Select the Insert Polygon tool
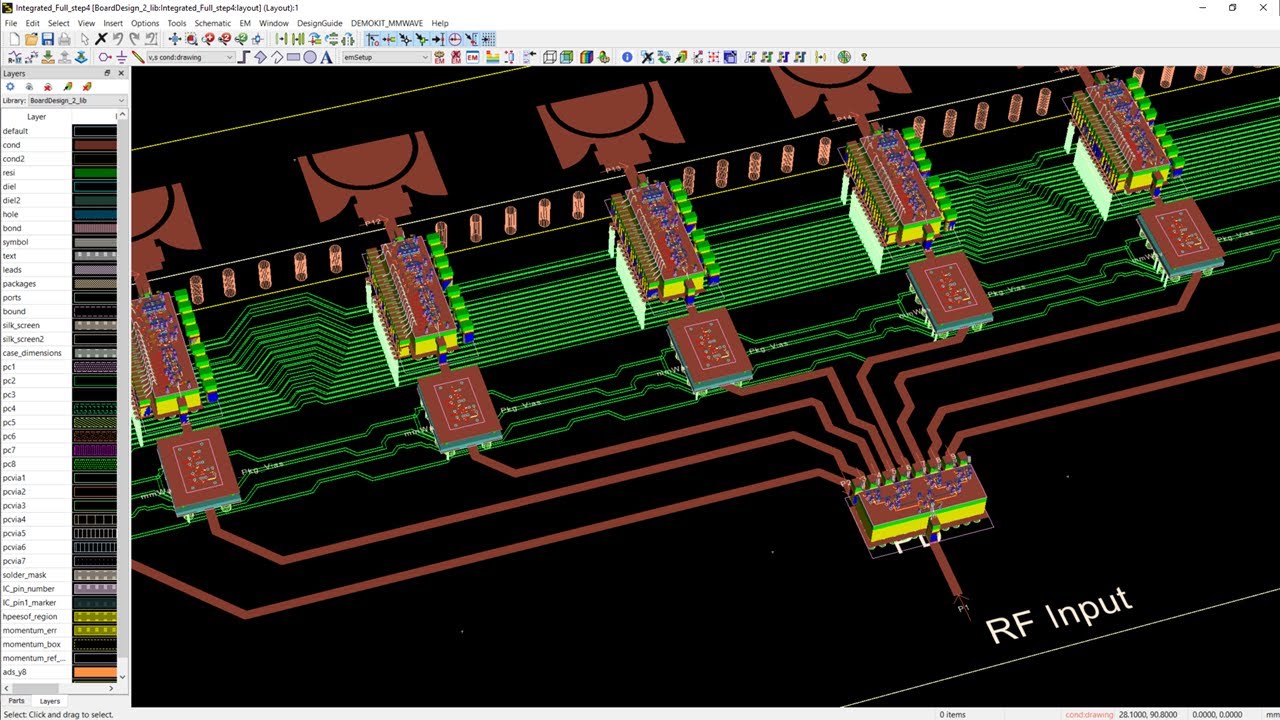The image size is (1280, 720). click(x=260, y=57)
